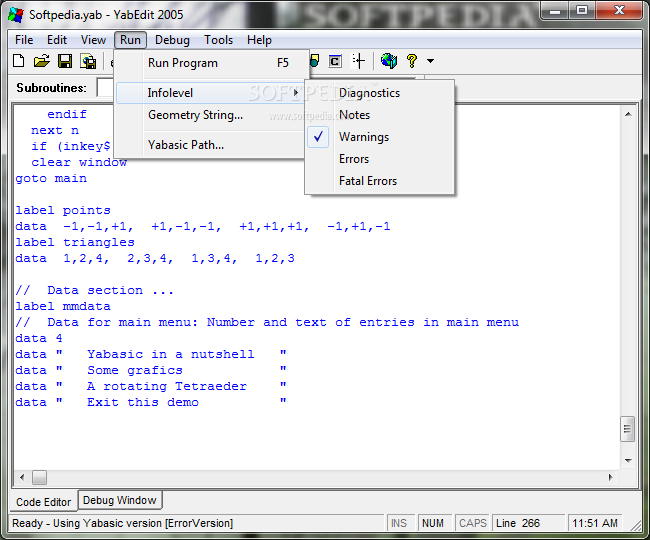Set infolevel to Diagnostics
The height and width of the screenshot is (540, 650).
[379, 93]
